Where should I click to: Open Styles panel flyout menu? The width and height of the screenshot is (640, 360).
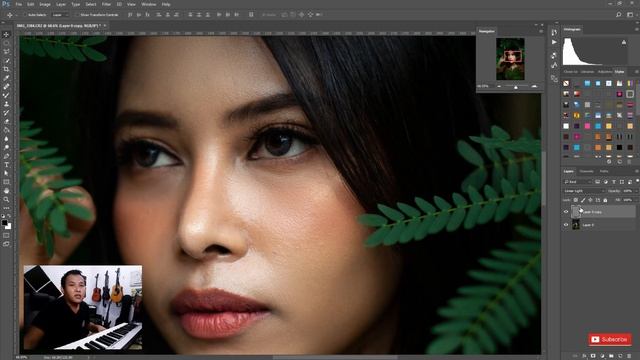tap(637, 72)
